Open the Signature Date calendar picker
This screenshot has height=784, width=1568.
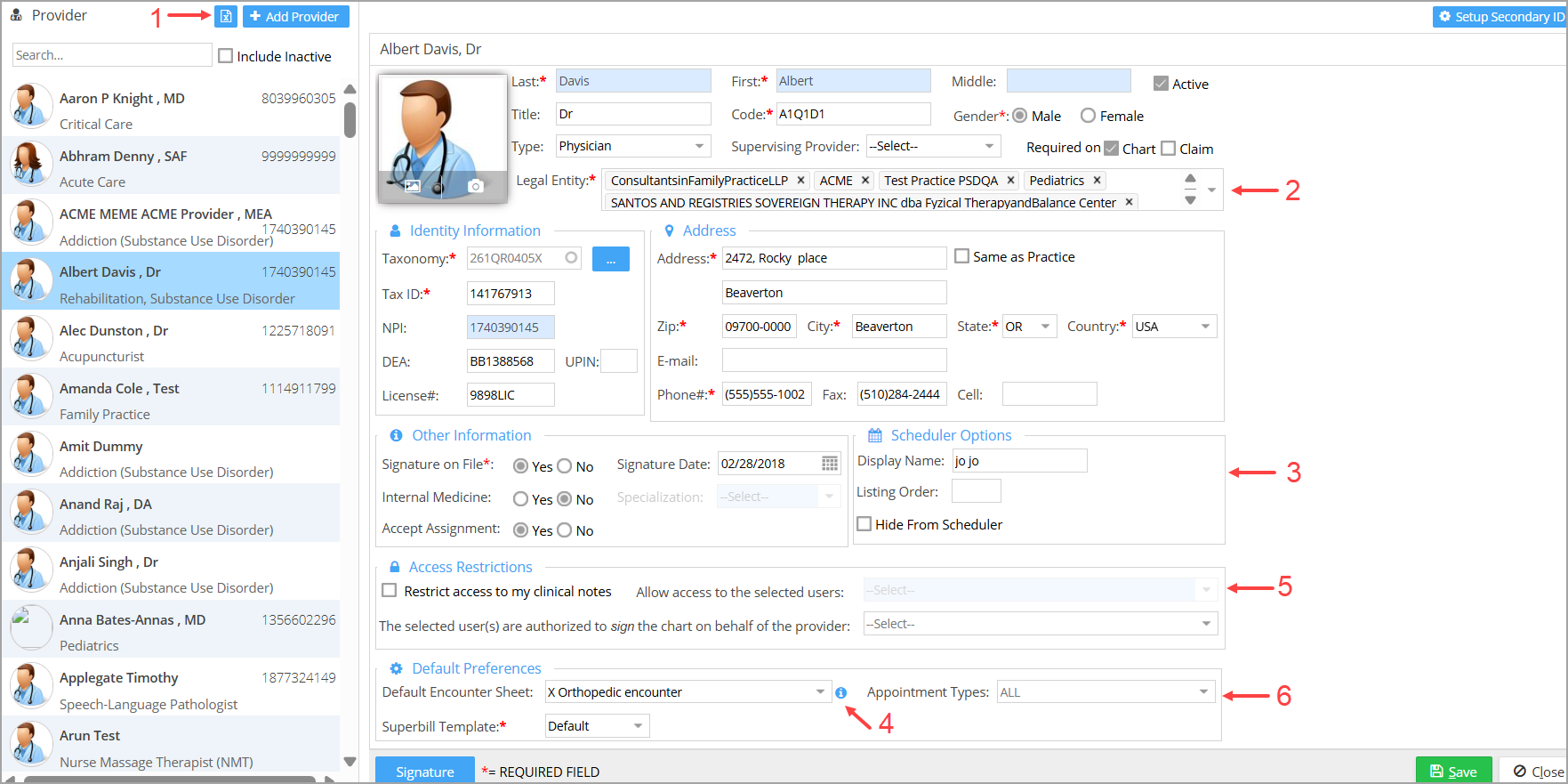(829, 464)
